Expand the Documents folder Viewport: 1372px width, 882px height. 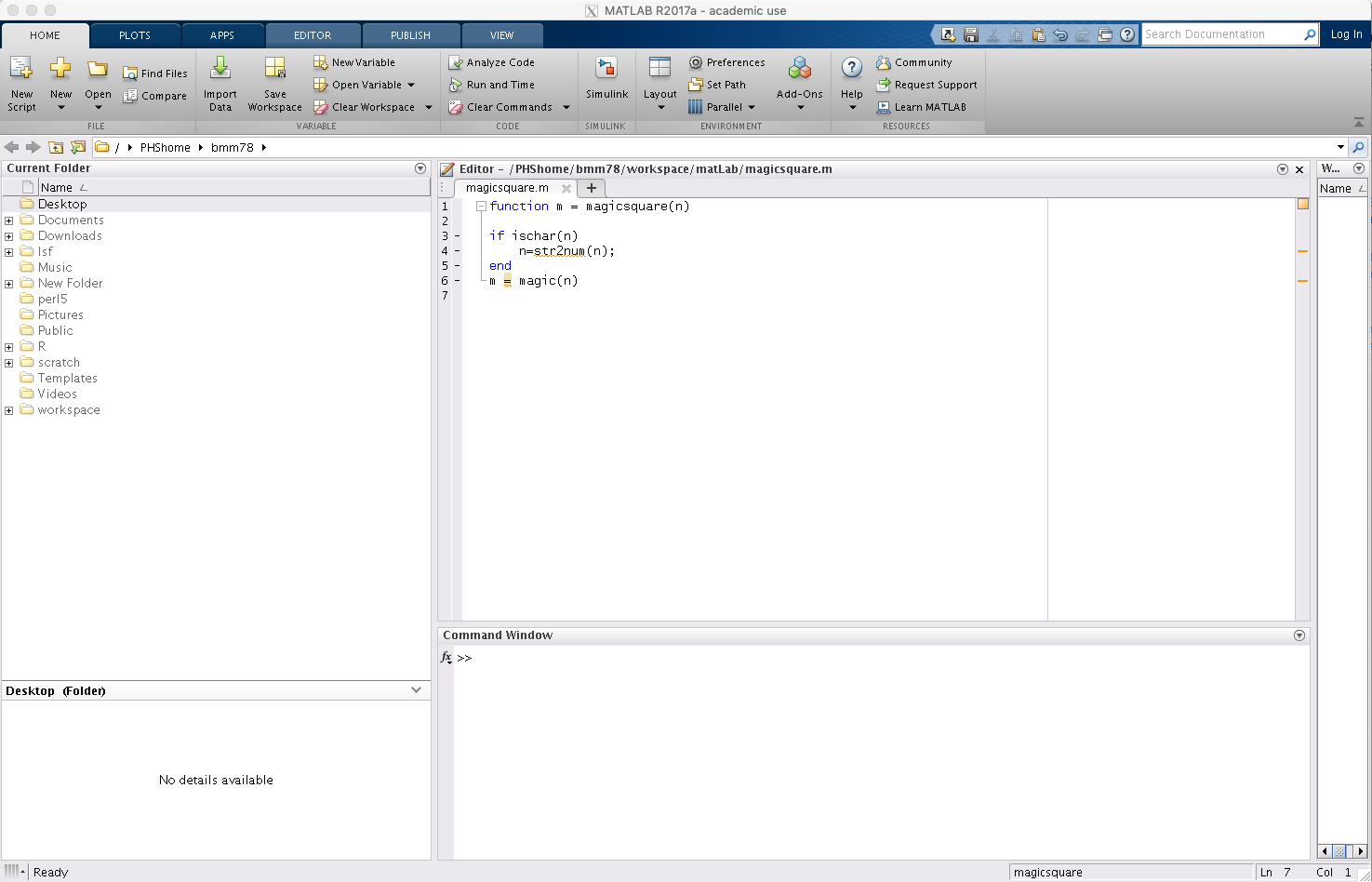coord(9,220)
